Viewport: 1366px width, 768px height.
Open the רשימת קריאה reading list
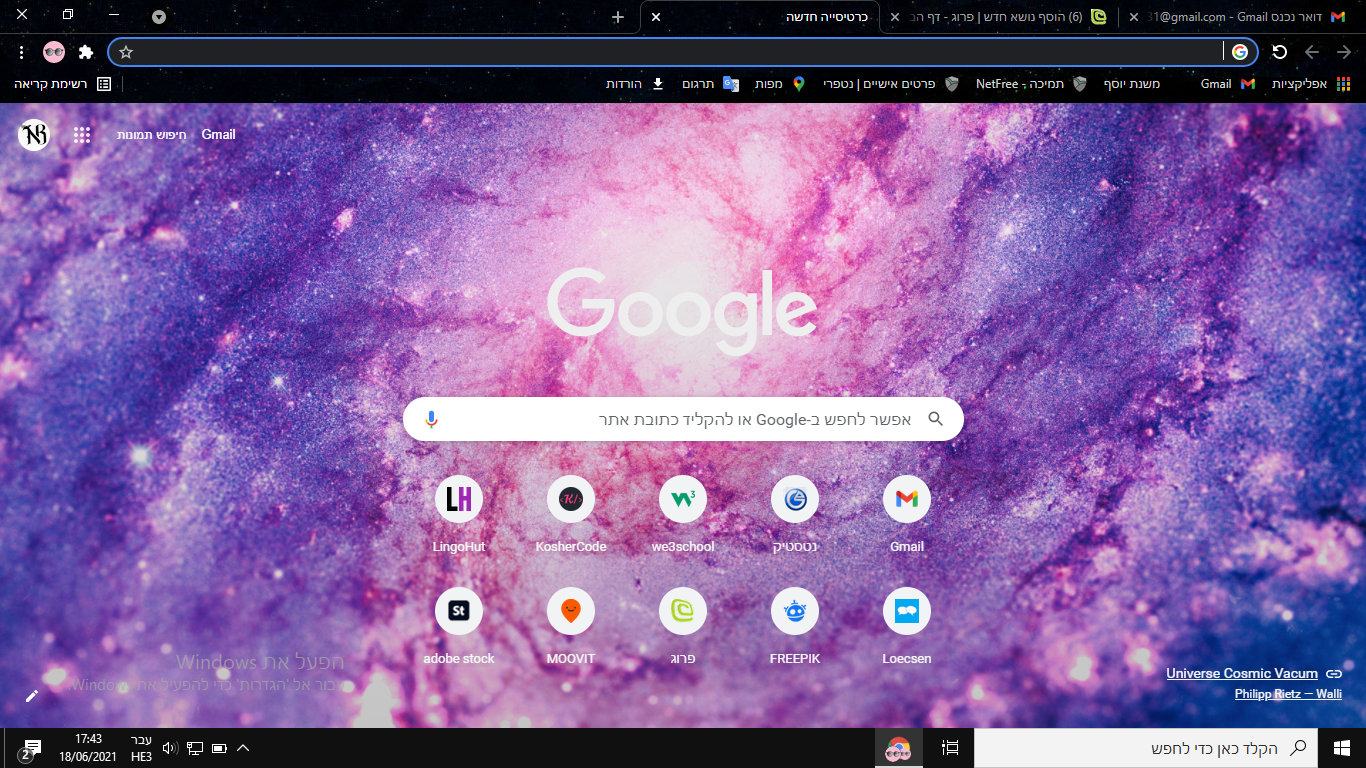click(x=63, y=84)
